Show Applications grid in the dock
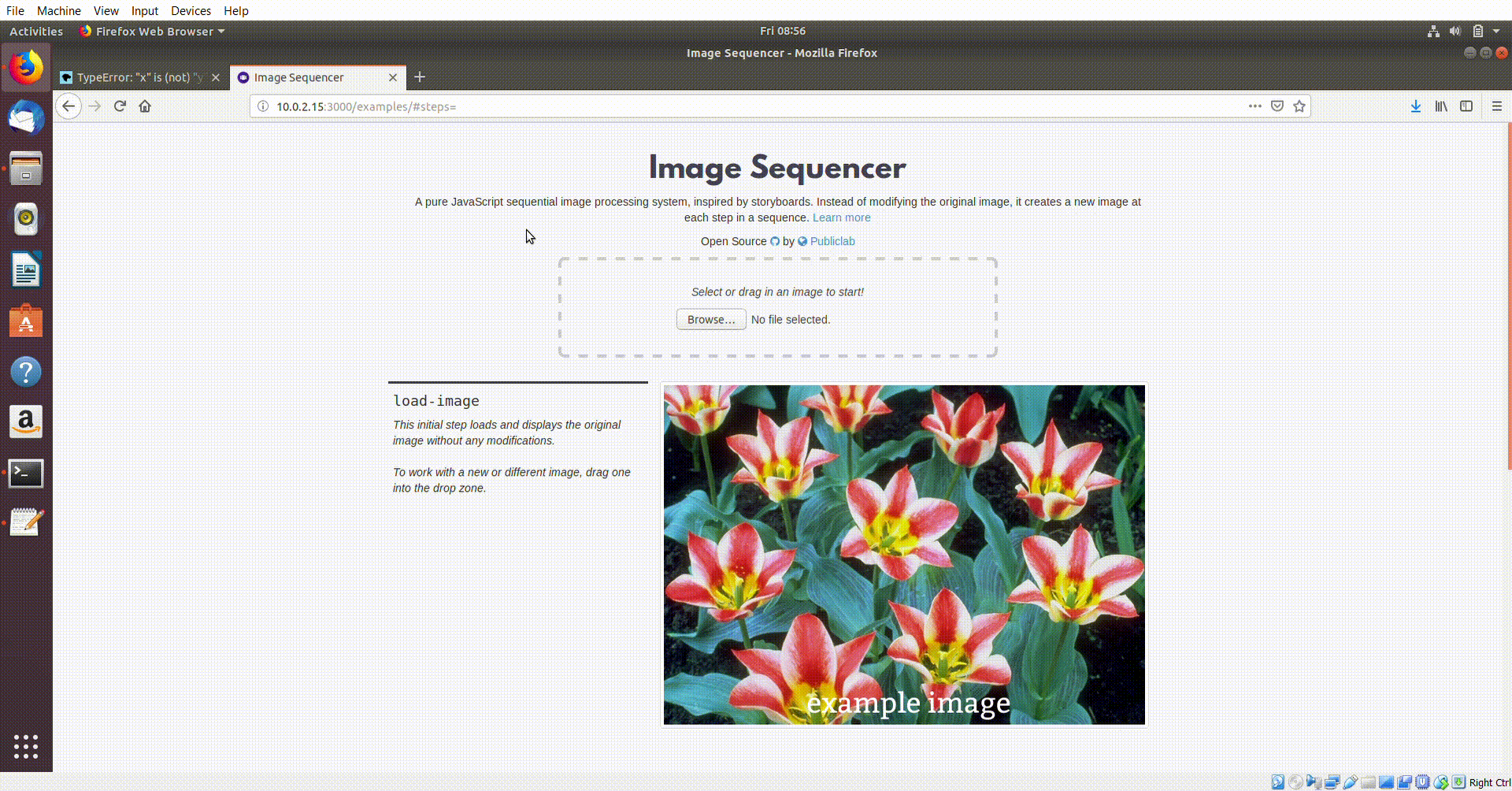The width and height of the screenshot is (1512, 791). (26, 746)
